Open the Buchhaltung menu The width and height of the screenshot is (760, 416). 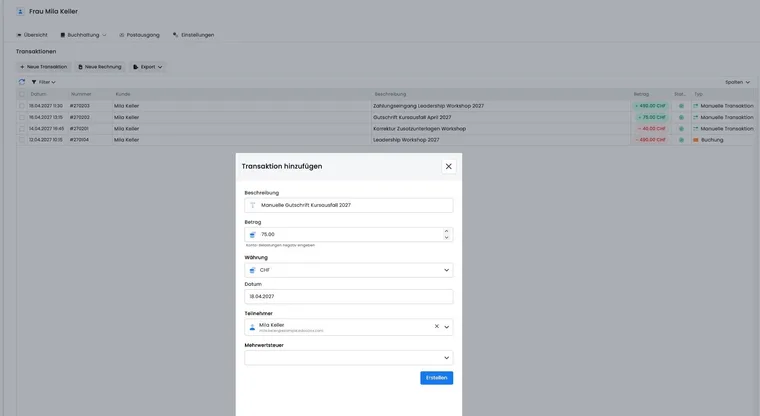pos(83,35)
